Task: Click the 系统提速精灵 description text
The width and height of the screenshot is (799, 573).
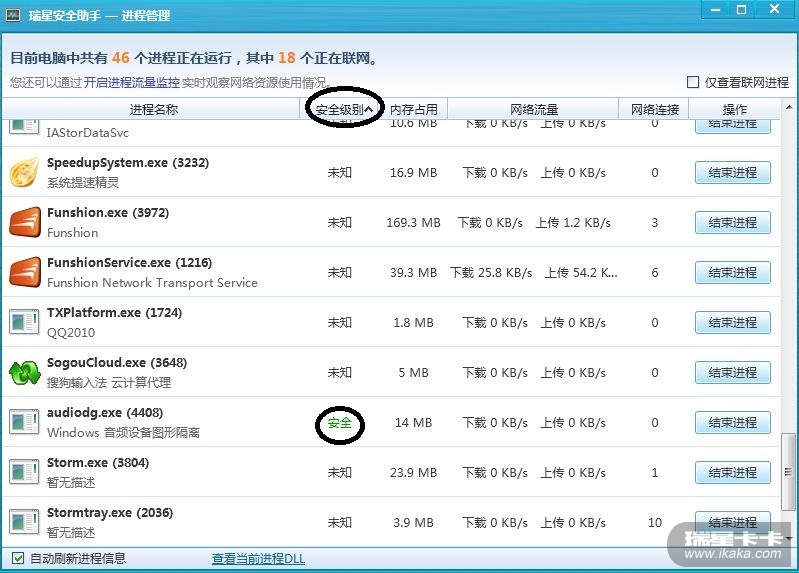Action: (x=83, y=183)
